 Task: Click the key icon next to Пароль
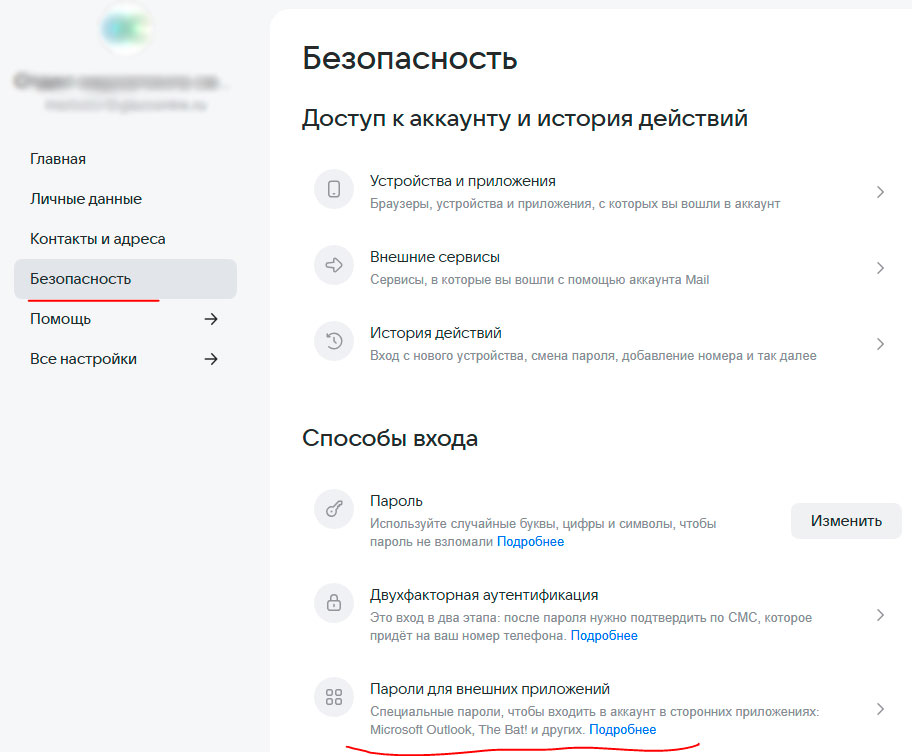pos(334,509)
